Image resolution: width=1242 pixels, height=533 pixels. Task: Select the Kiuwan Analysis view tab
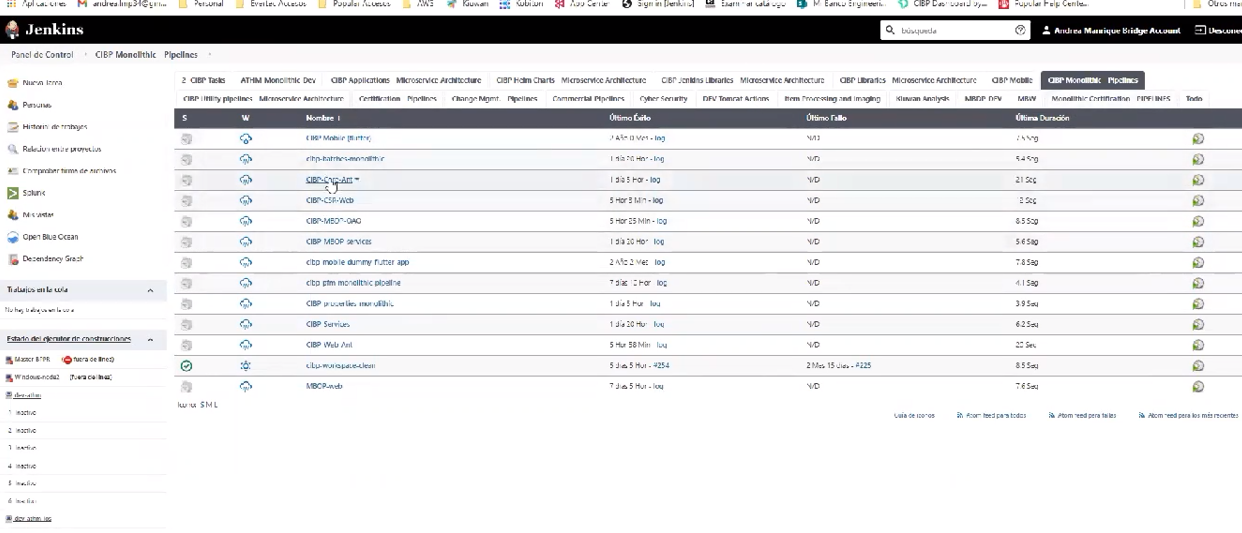pos(922,99)
